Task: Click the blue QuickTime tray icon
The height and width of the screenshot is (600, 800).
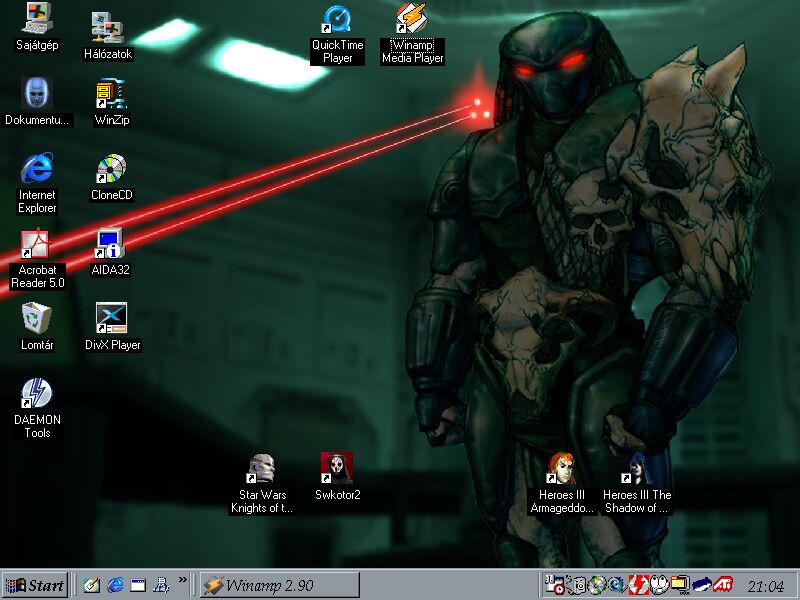Action: 617,585
